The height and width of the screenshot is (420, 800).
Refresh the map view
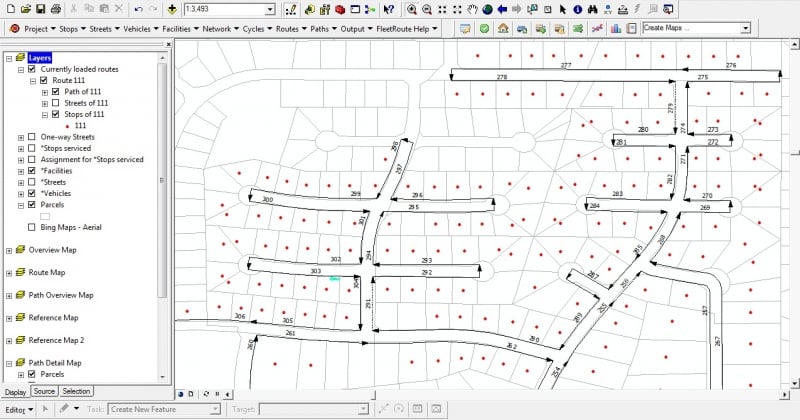click(x=206, y=394)
